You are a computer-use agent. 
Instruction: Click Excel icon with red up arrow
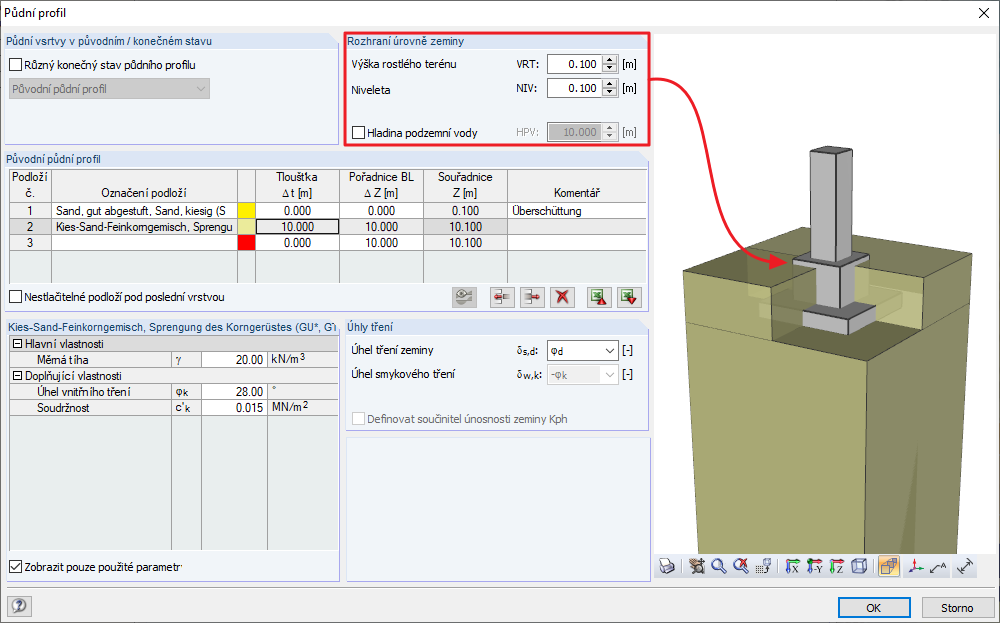[x=599, y=297]
